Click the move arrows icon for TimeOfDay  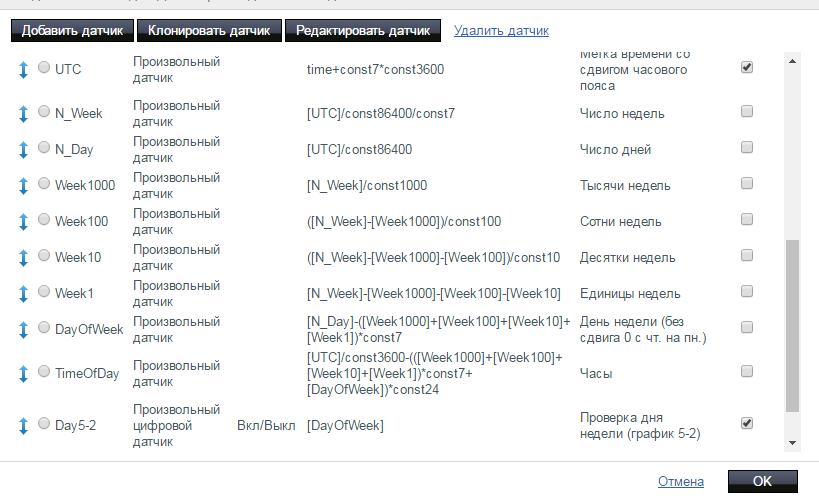[23, 373]
